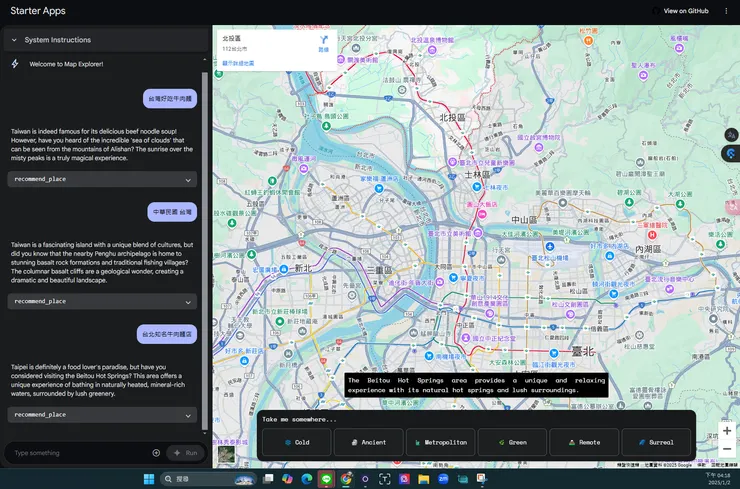Click the Run button

coord(186,453)
